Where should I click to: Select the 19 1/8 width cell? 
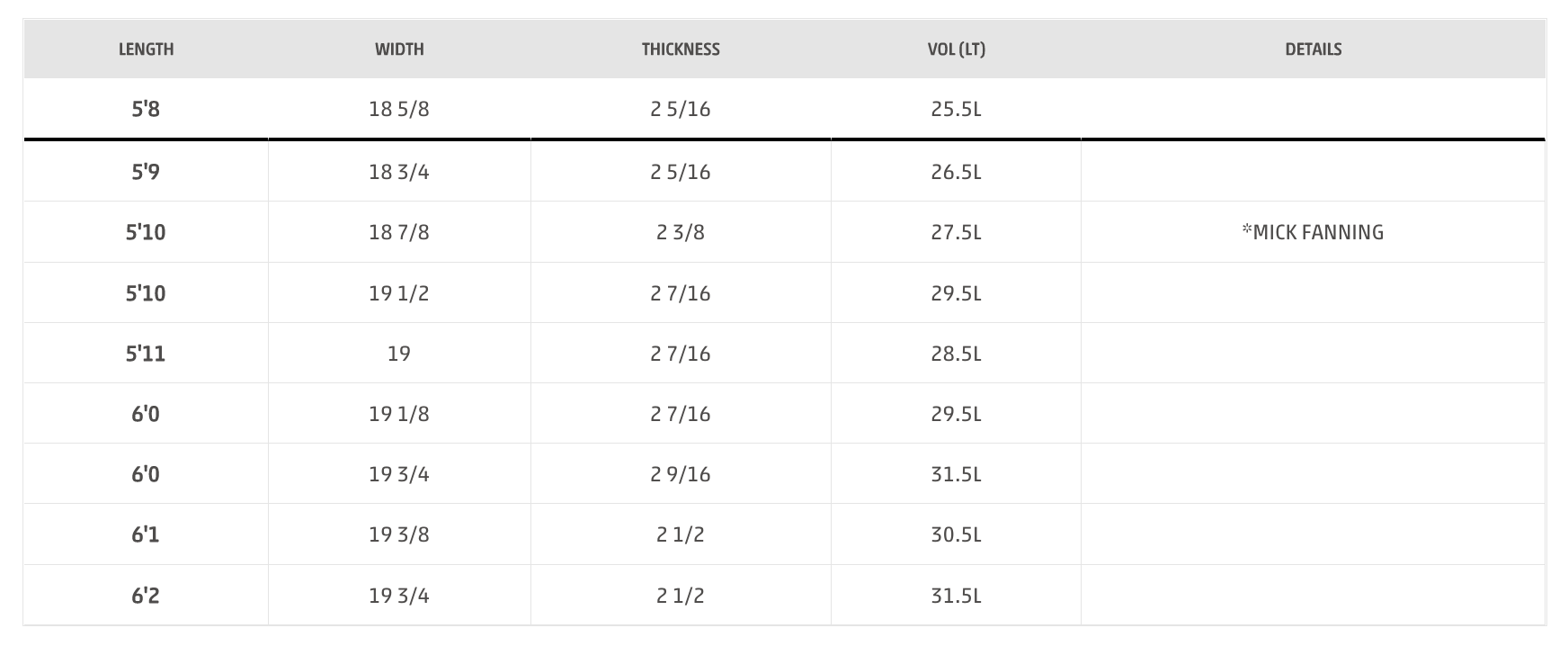pyautogui.click(x=399, y=413)
